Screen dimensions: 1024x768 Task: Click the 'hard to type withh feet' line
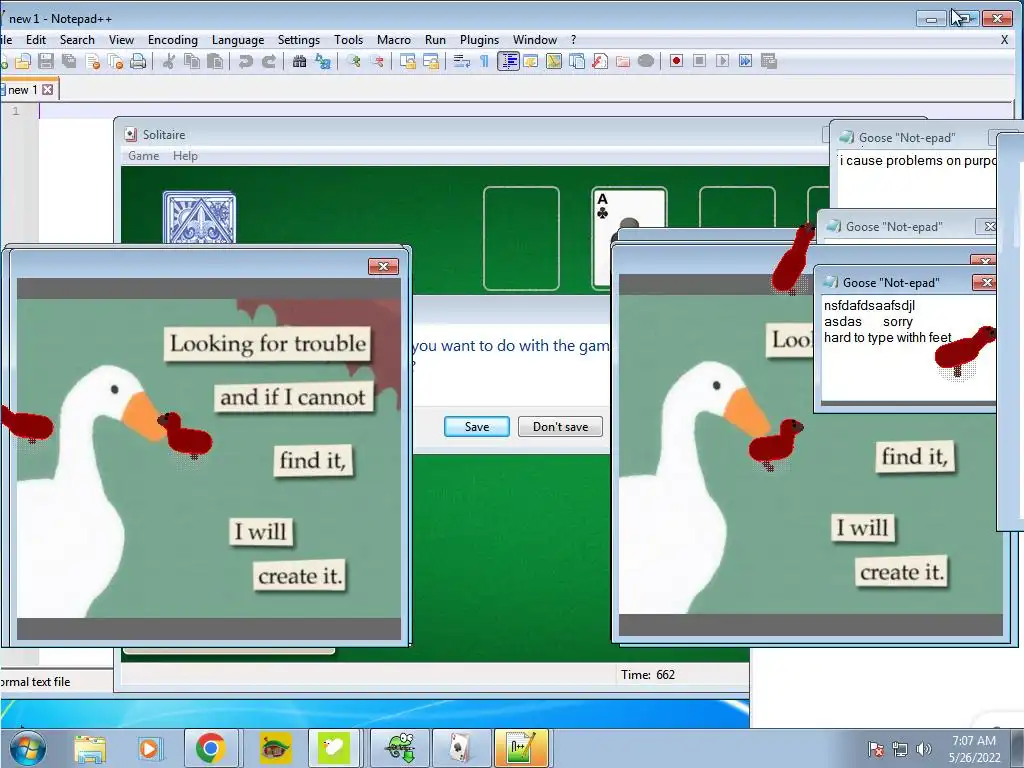pos(888,338)
